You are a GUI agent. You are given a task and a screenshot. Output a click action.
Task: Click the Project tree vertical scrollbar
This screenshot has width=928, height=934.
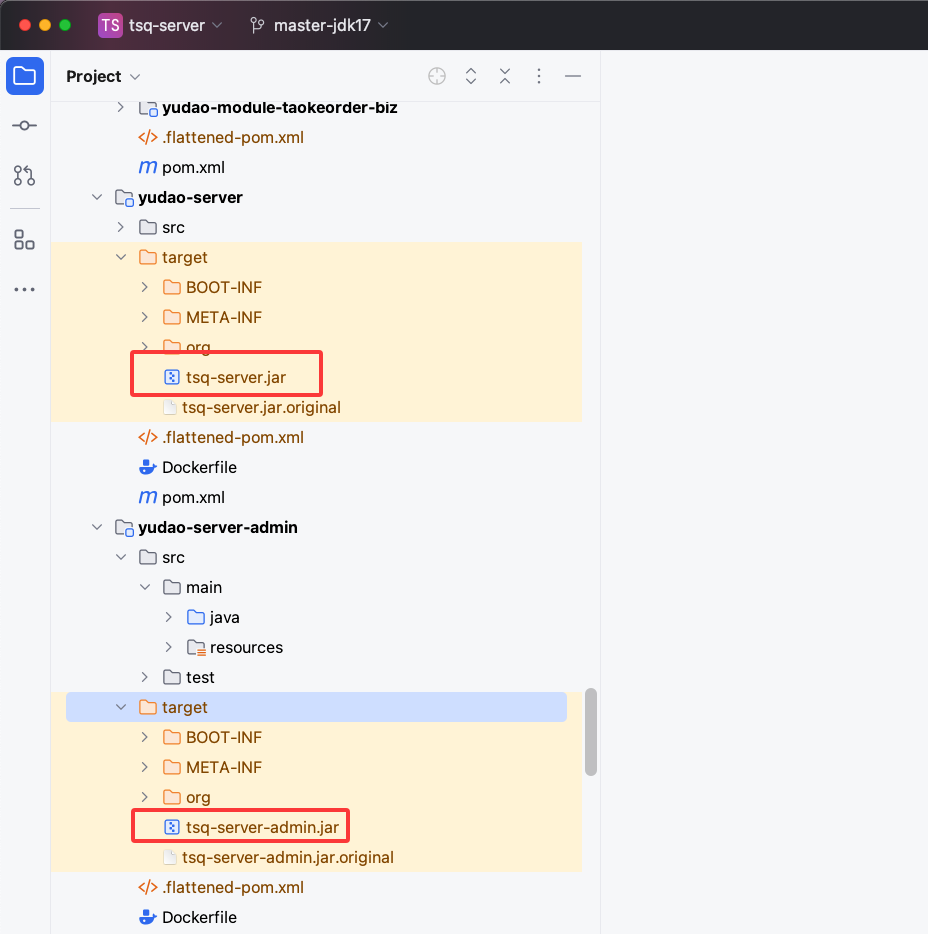(591, 730)
